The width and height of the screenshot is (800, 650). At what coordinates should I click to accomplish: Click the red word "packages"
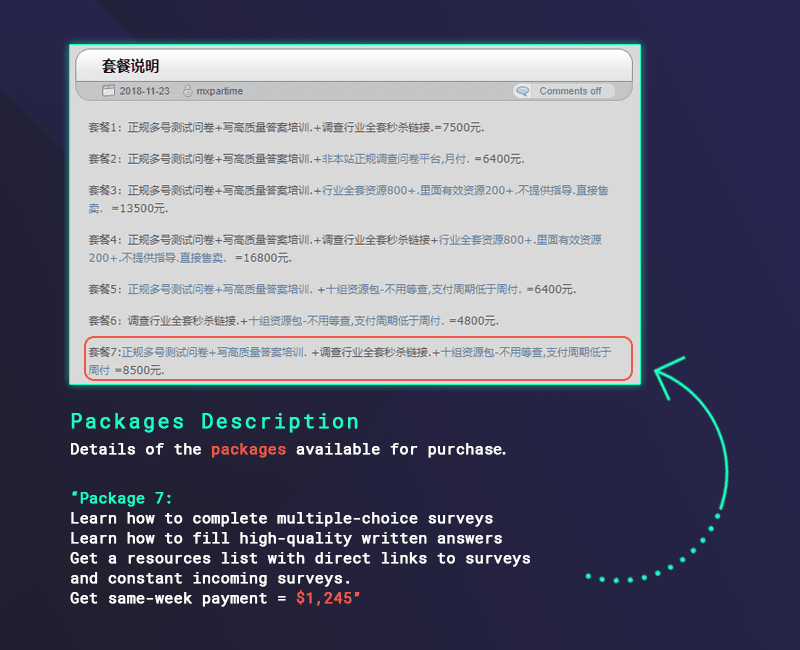[248, 449]
